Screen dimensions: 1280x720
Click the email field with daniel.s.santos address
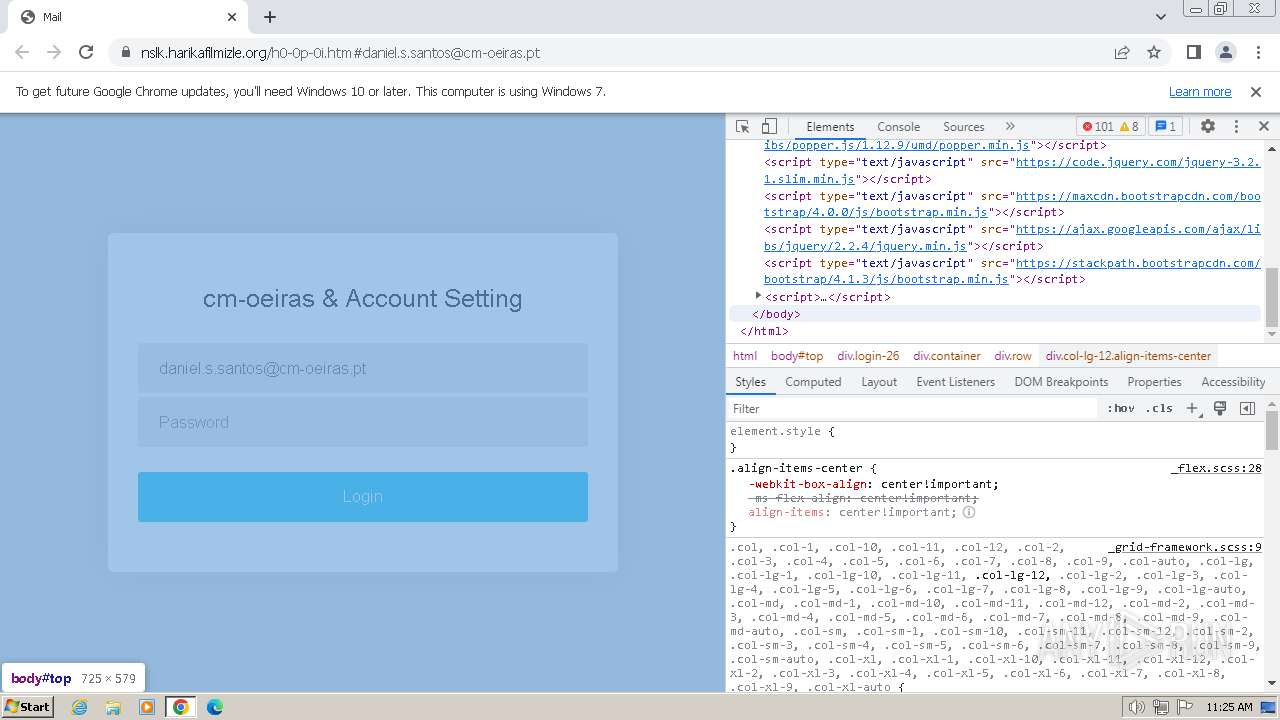[x=363, y=368]
